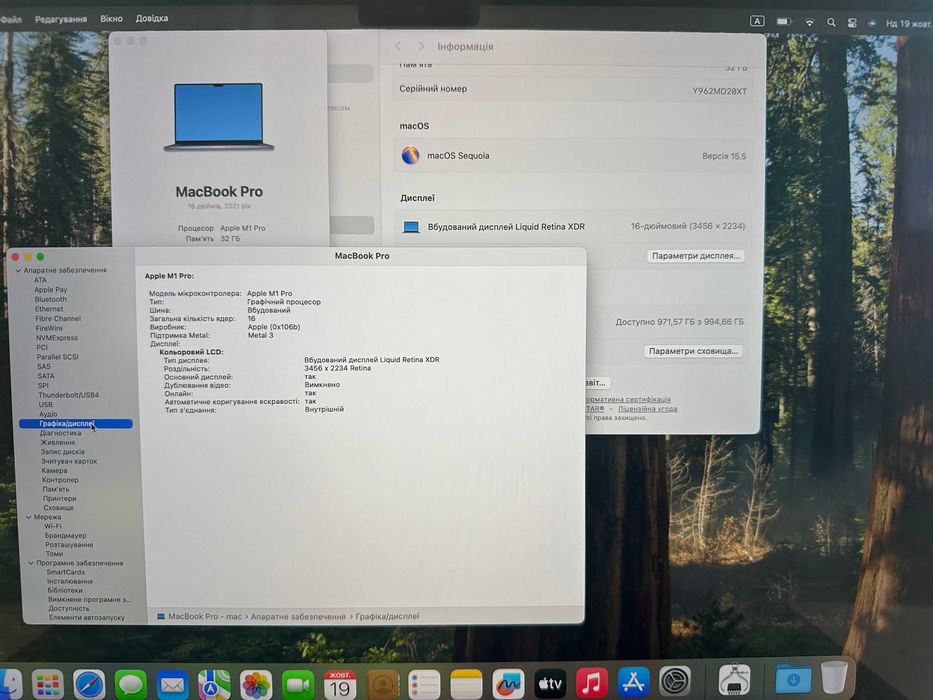Select 'Брандмауер' under Мережа
933x700 pixels.
(x=65, y=536)
